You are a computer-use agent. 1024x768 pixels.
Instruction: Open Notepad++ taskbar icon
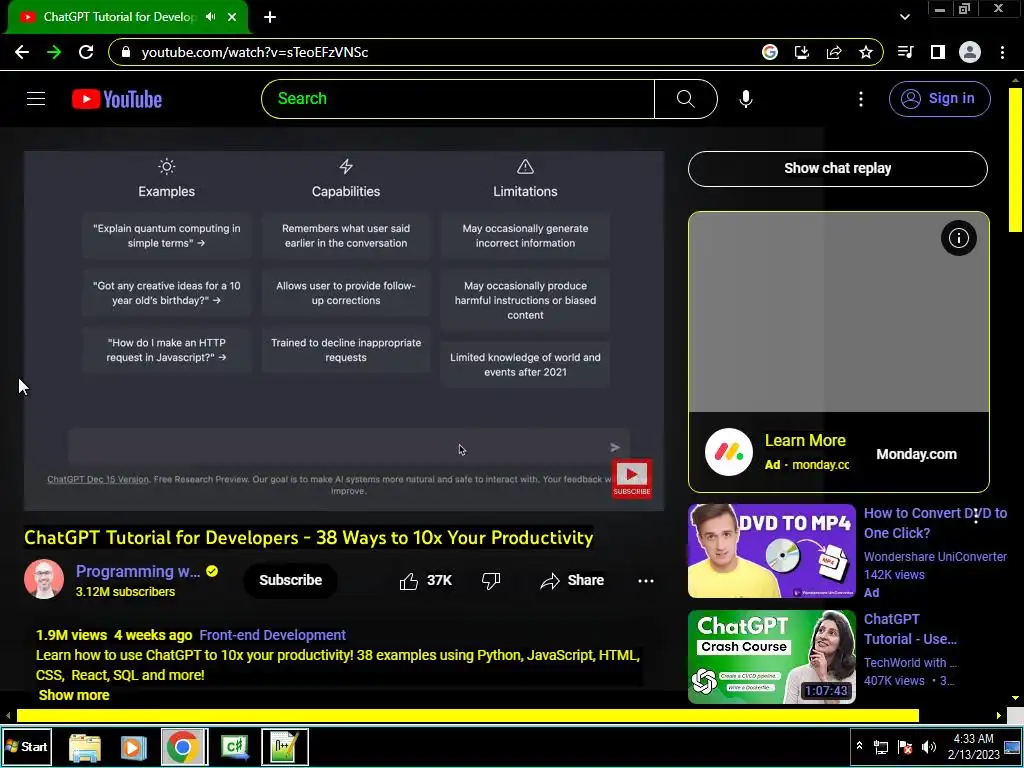(285, 747)
